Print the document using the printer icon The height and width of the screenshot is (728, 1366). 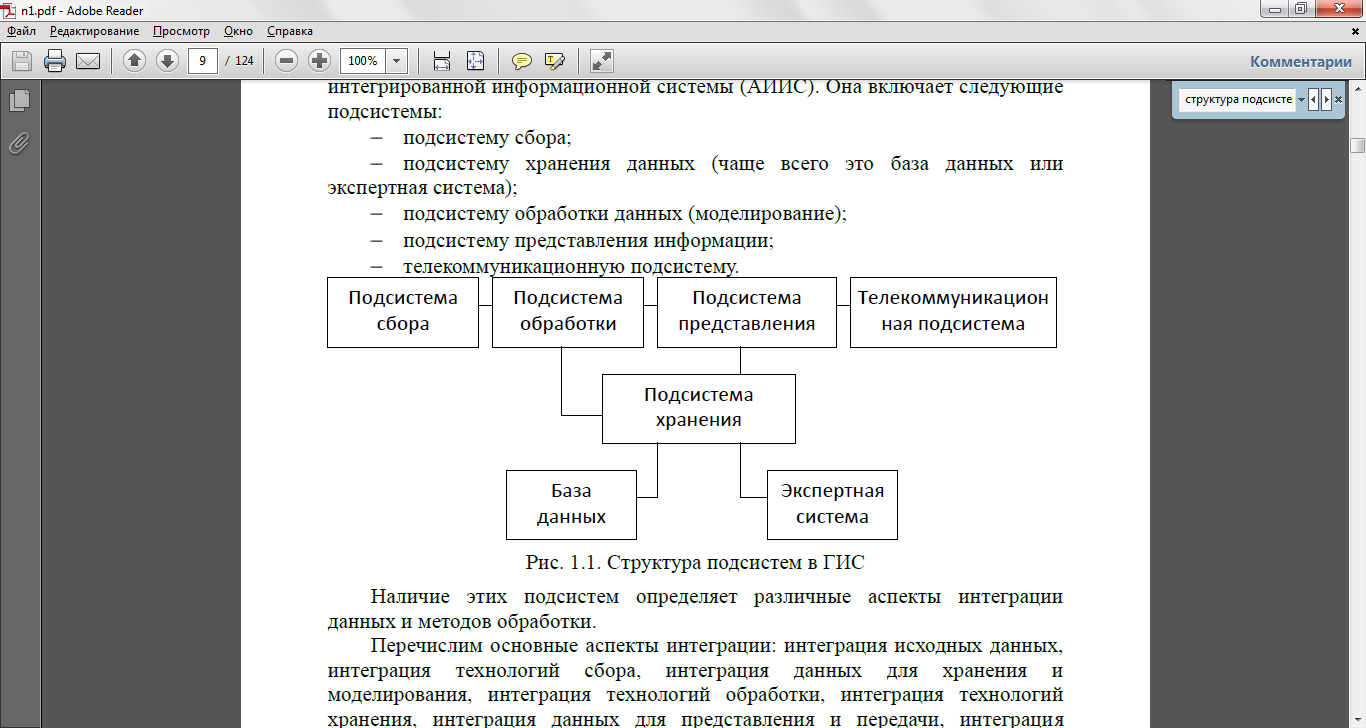click(x=55, y=61)
